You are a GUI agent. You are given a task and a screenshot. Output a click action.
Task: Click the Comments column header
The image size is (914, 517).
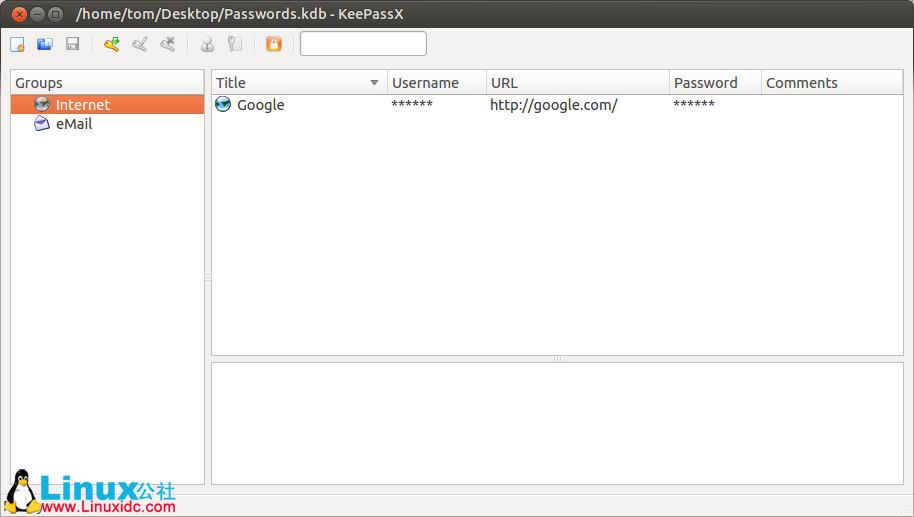tap(832, 83)
